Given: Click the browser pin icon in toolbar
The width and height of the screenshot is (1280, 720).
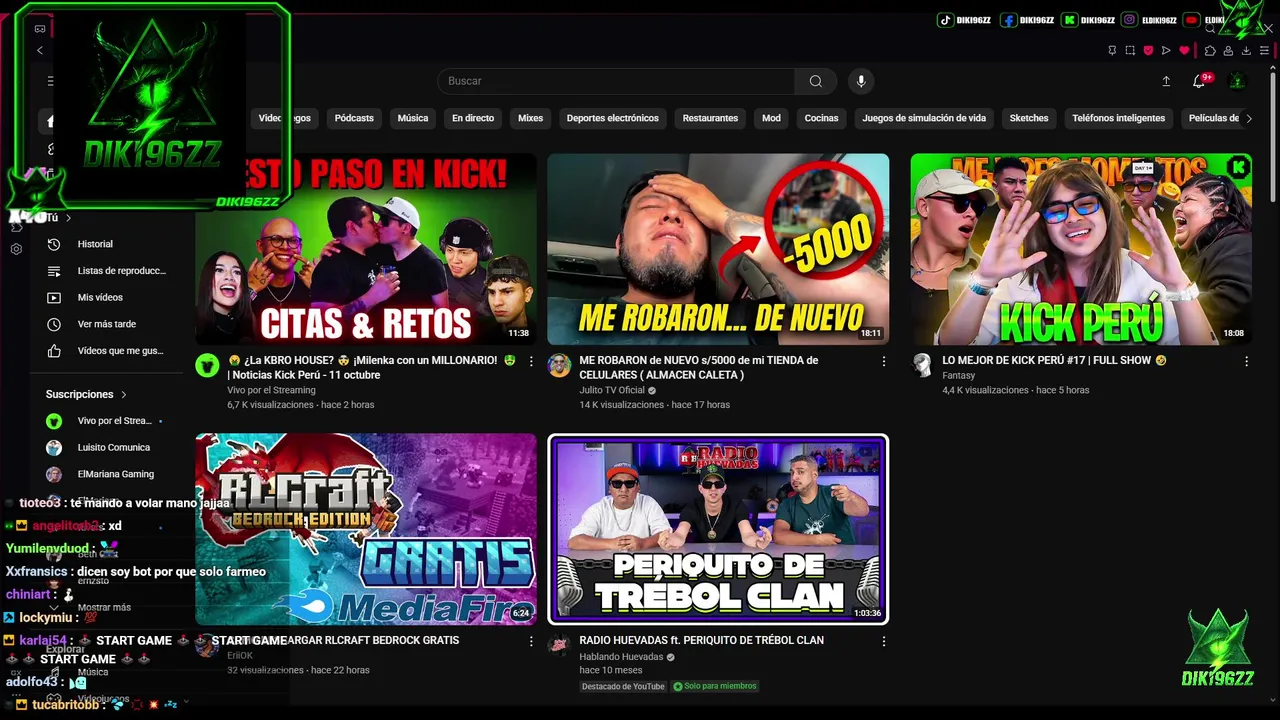Looking at the screenshot, I should click(x=1112, y=50).
